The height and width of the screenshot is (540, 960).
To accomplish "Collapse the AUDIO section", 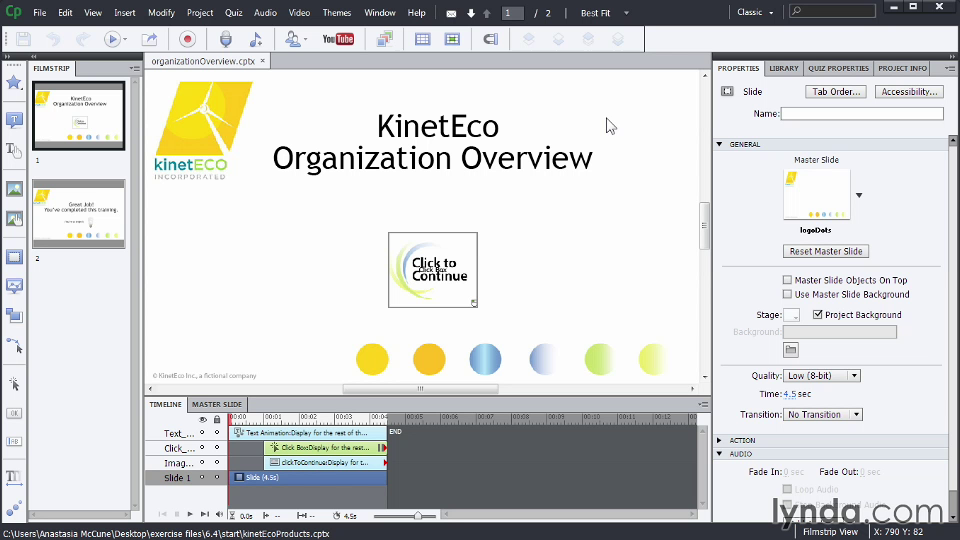I will point(719,454).
